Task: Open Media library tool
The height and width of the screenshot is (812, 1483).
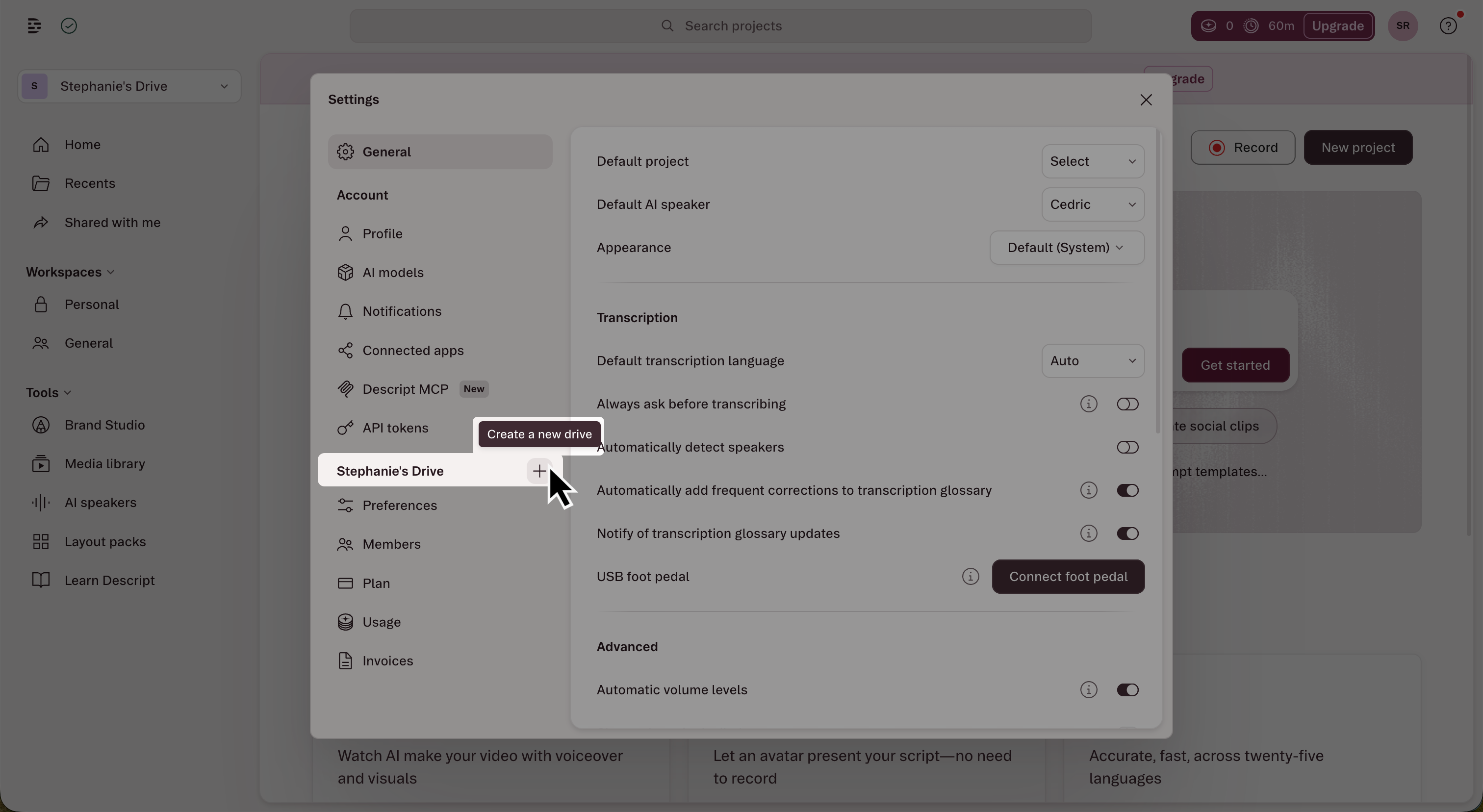Action: pyautogui.click(x=129, y=464)
